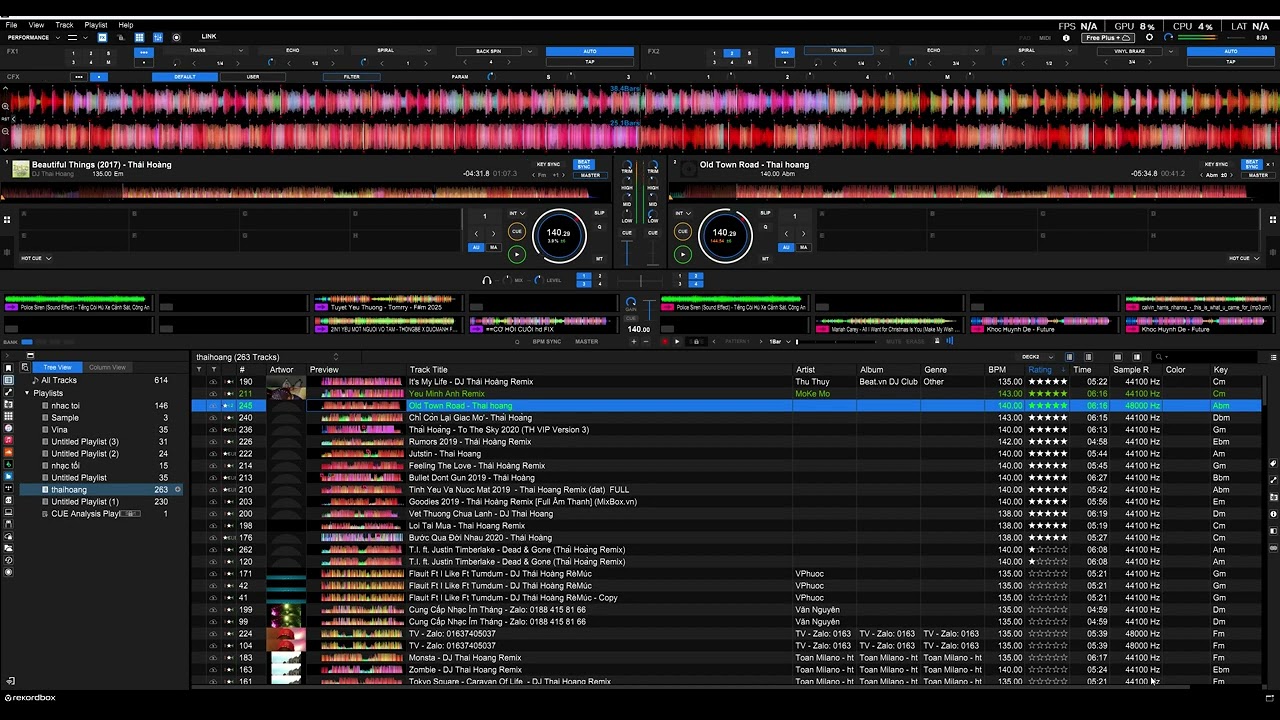
Task: Toggle the mixer panel icon
Action: click(x=158, y=38)
